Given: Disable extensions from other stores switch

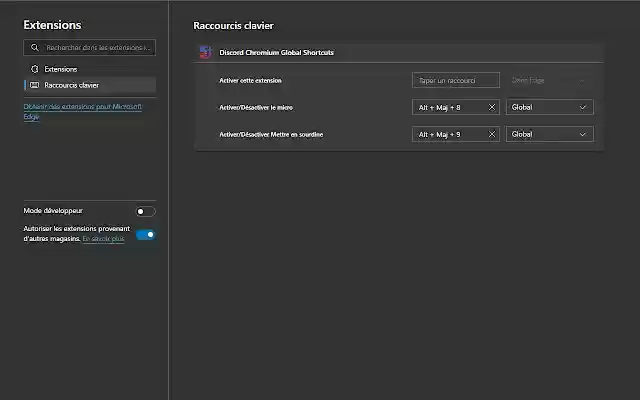Looking at the screenshot, I should tap(145, 235).
